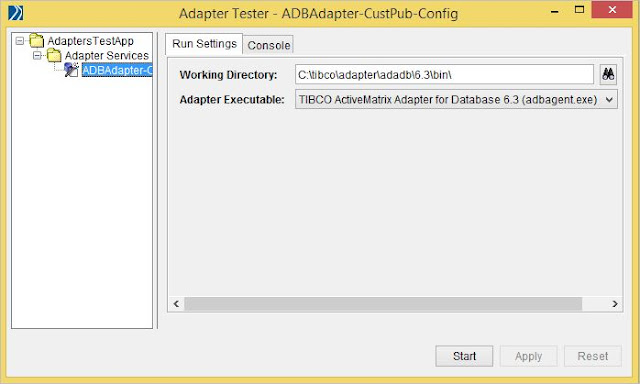
Task: Click the horizontal scrollbar thumb
Action: pos(383,304)
